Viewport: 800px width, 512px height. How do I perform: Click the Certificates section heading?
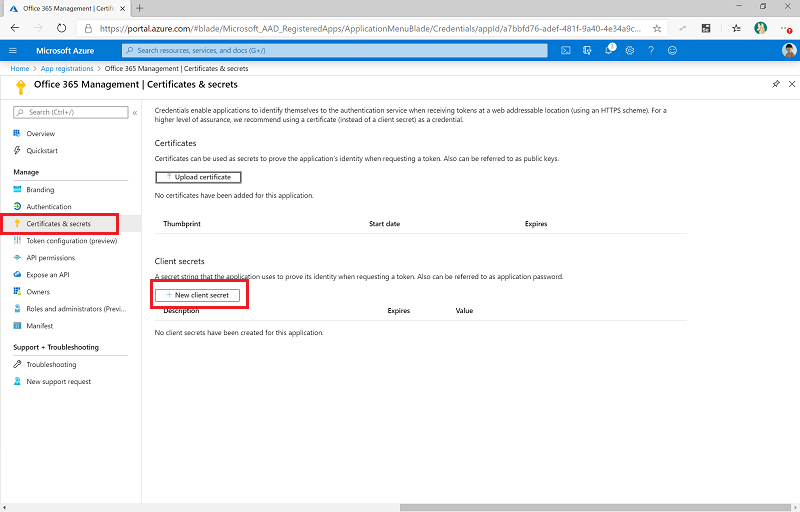(176, 143)
